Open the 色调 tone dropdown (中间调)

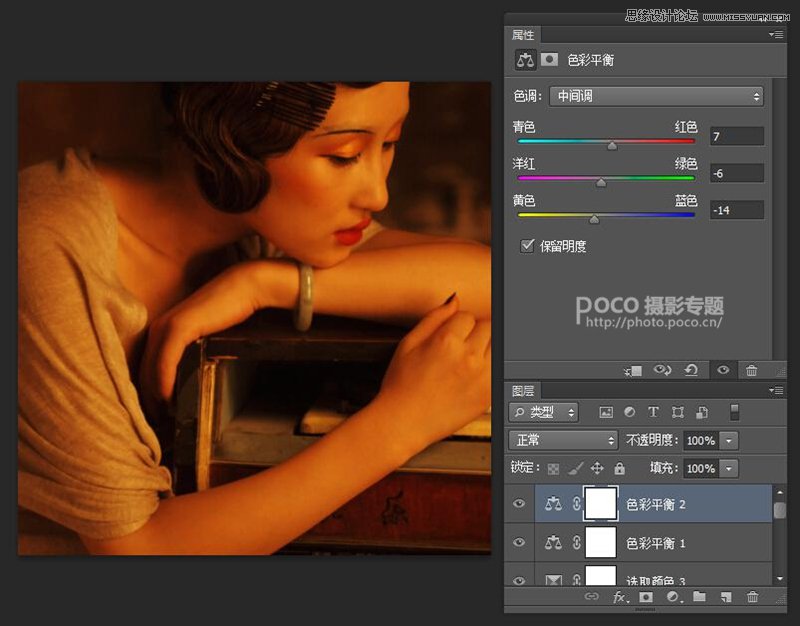pos(656,96)
